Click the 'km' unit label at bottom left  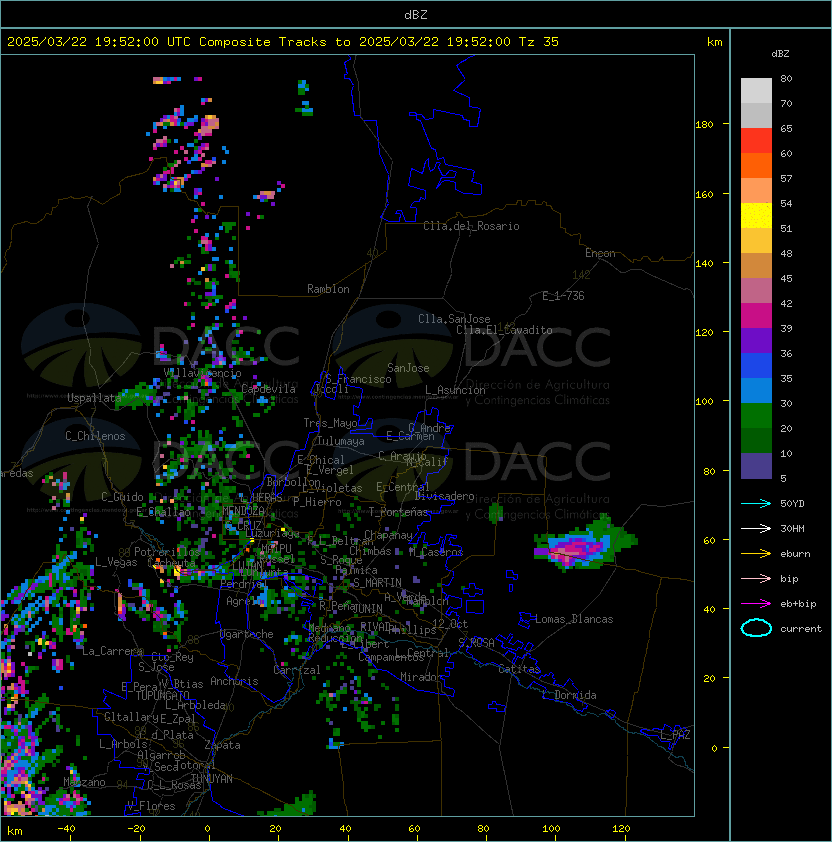15,831
